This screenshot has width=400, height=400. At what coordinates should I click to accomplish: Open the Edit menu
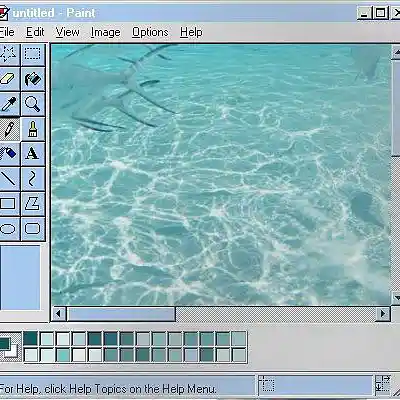35,32
